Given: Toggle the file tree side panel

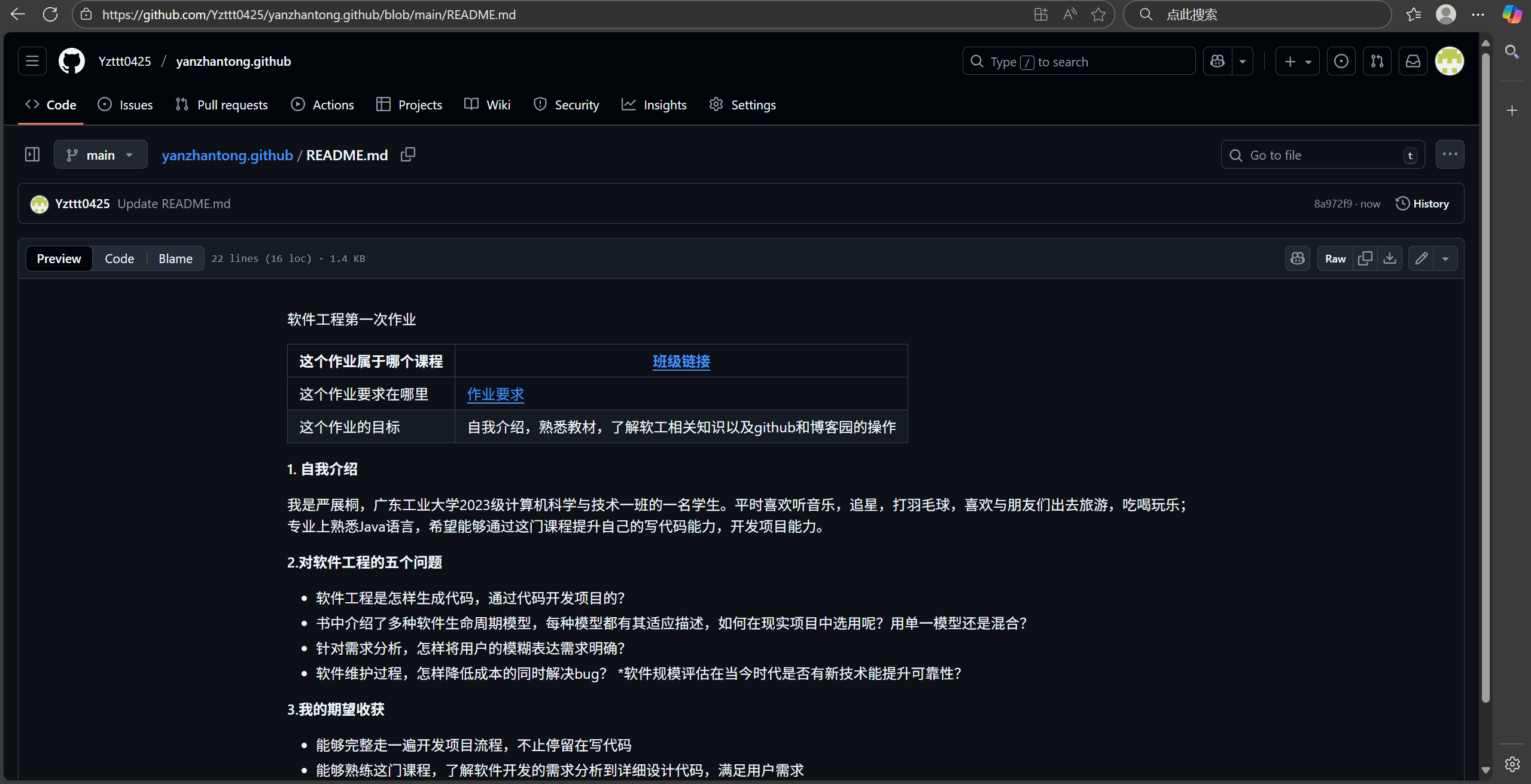Looking at the screenshot, I should (32, 155).
